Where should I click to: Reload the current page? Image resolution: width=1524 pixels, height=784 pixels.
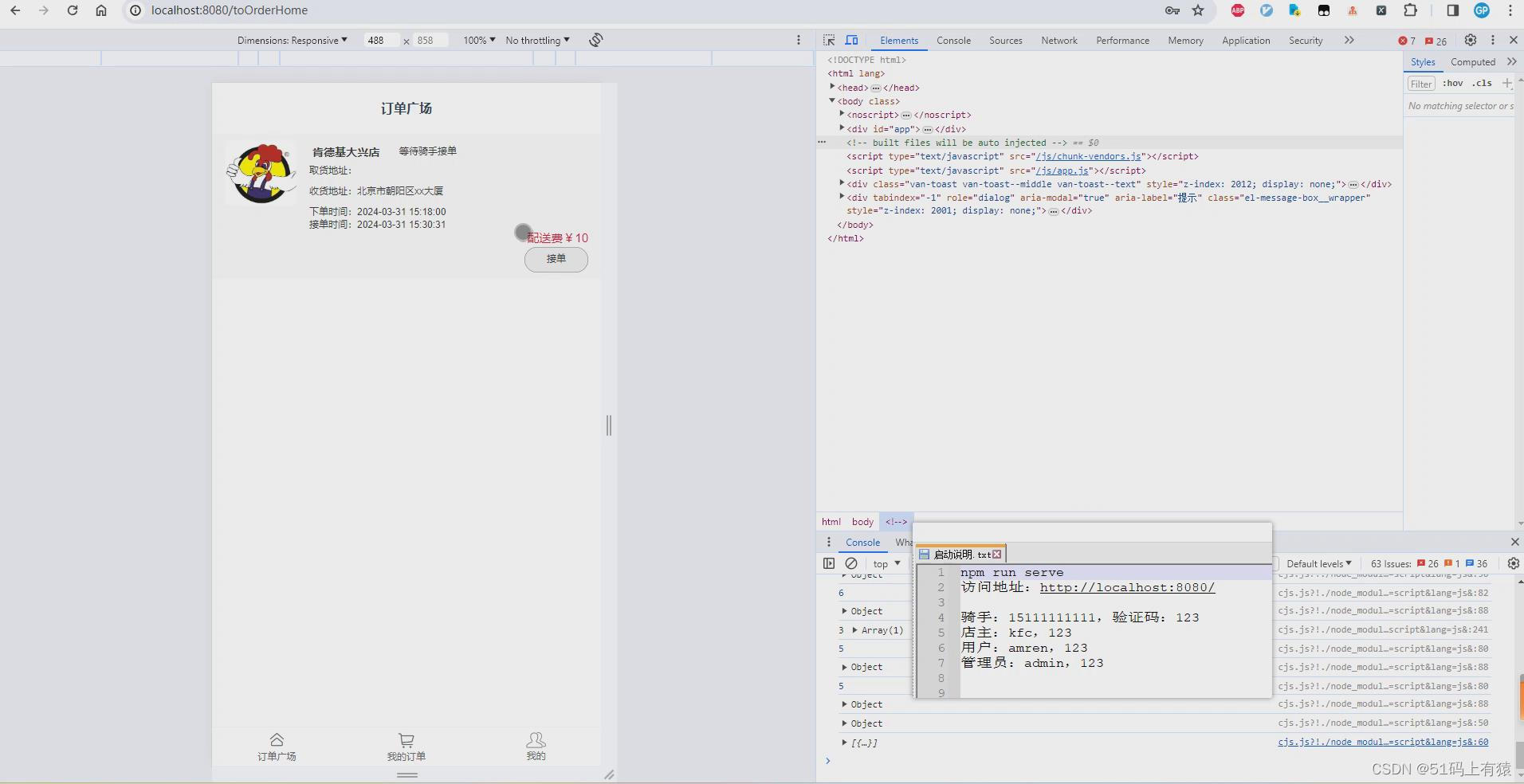click(x=73, y=10)
